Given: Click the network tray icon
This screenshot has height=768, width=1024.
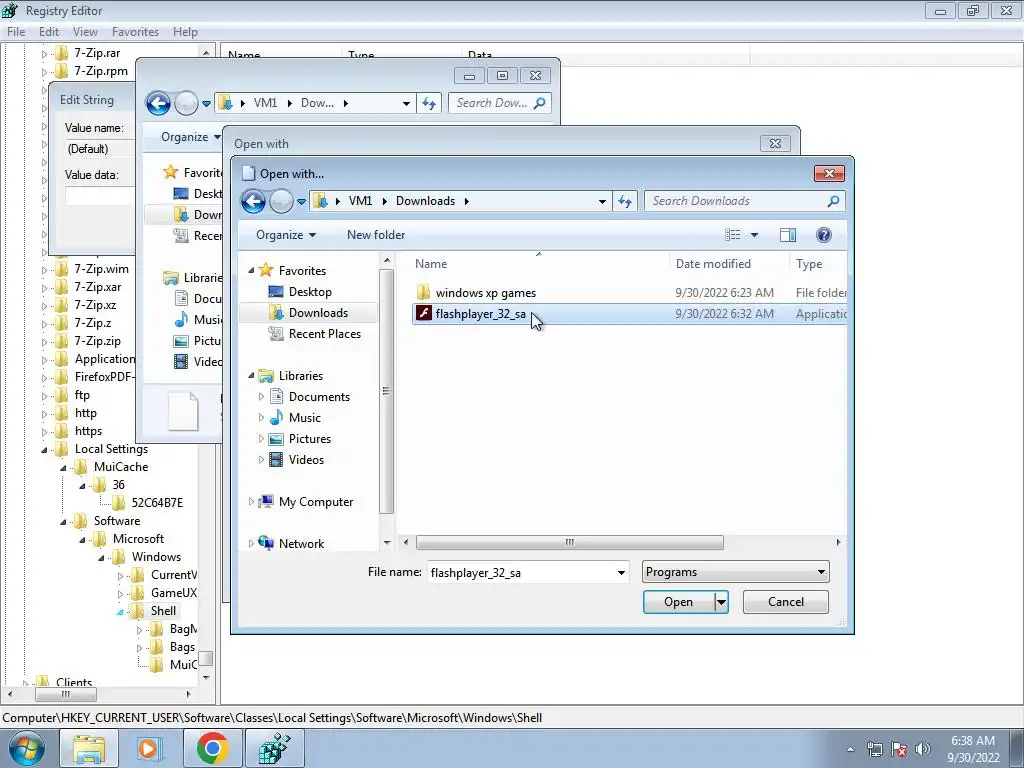Looking at the screenshot, I should click(875, 749).
